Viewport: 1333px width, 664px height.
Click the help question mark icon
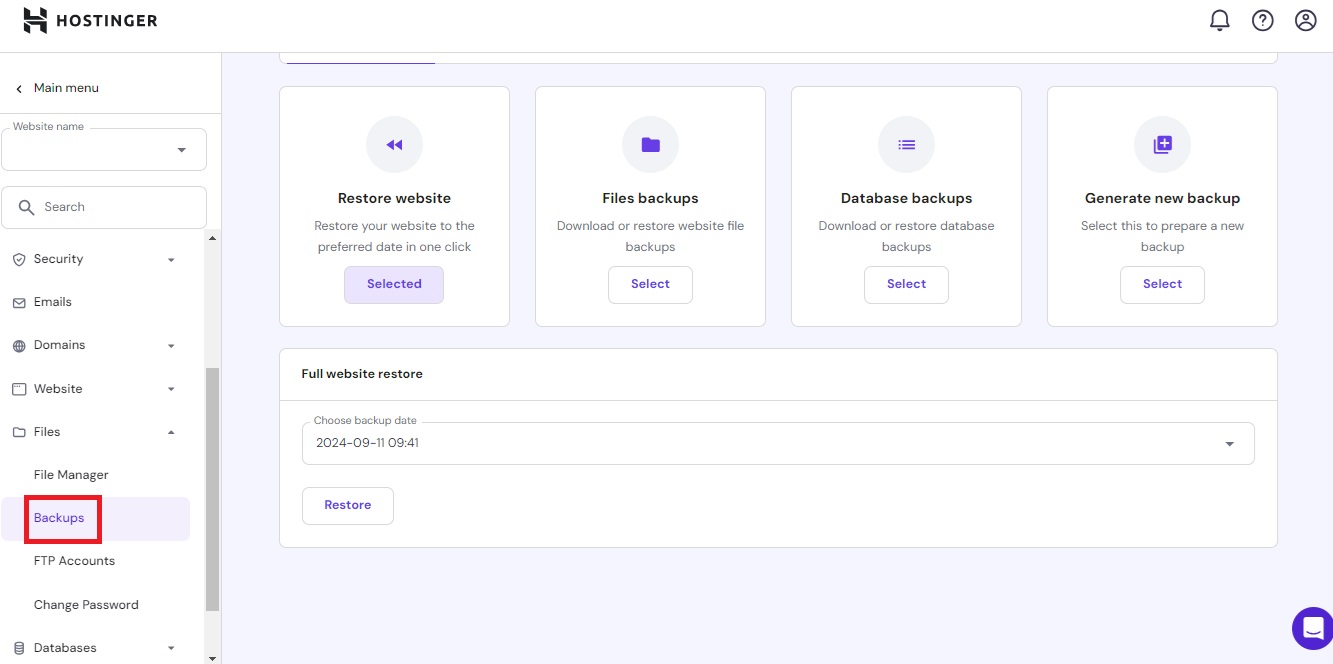tap(1262, 21)
